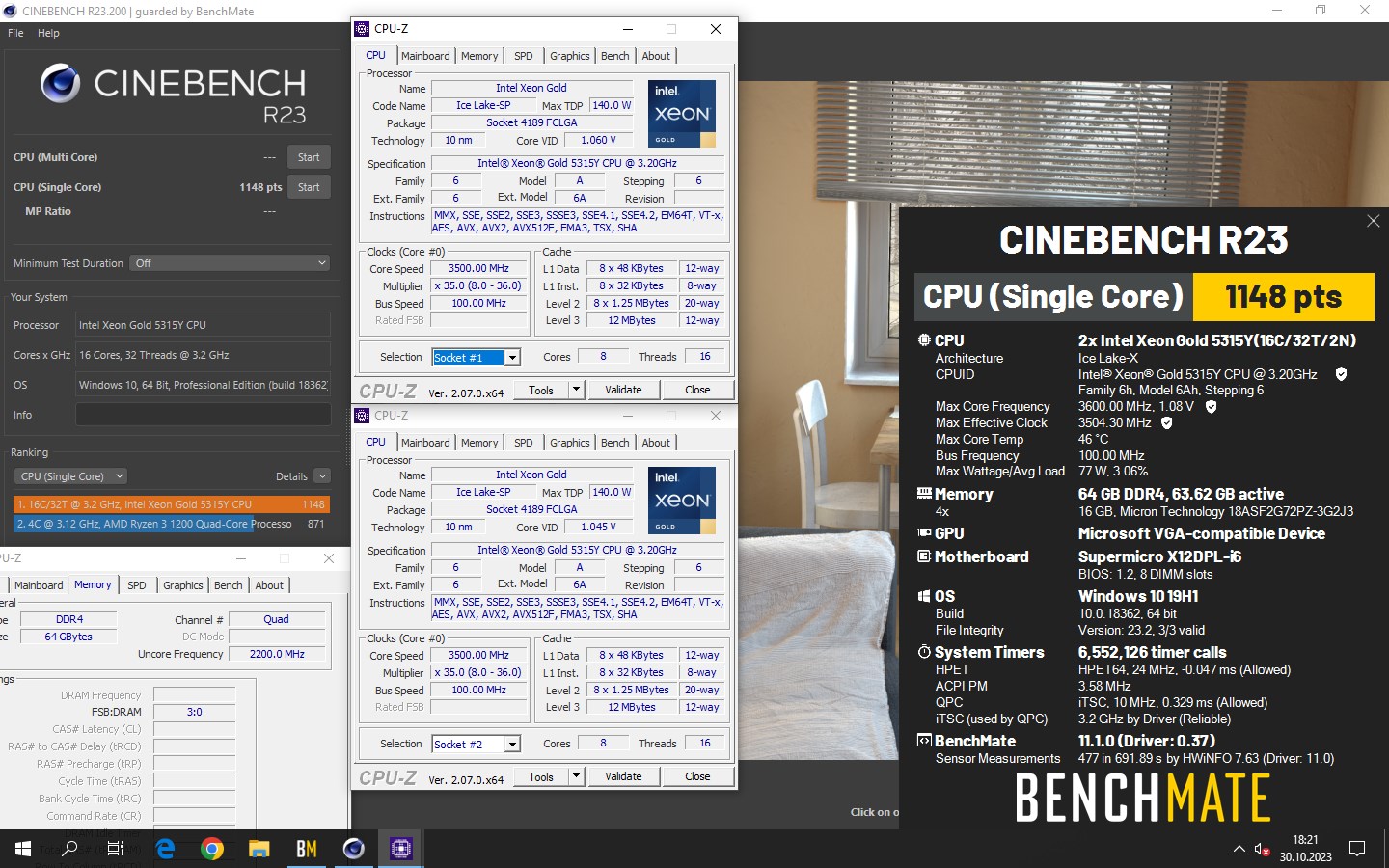Switch to Mainboard tab in top CPU-Z
This screenshot has width=1389, height=868.
pos(425,56)
